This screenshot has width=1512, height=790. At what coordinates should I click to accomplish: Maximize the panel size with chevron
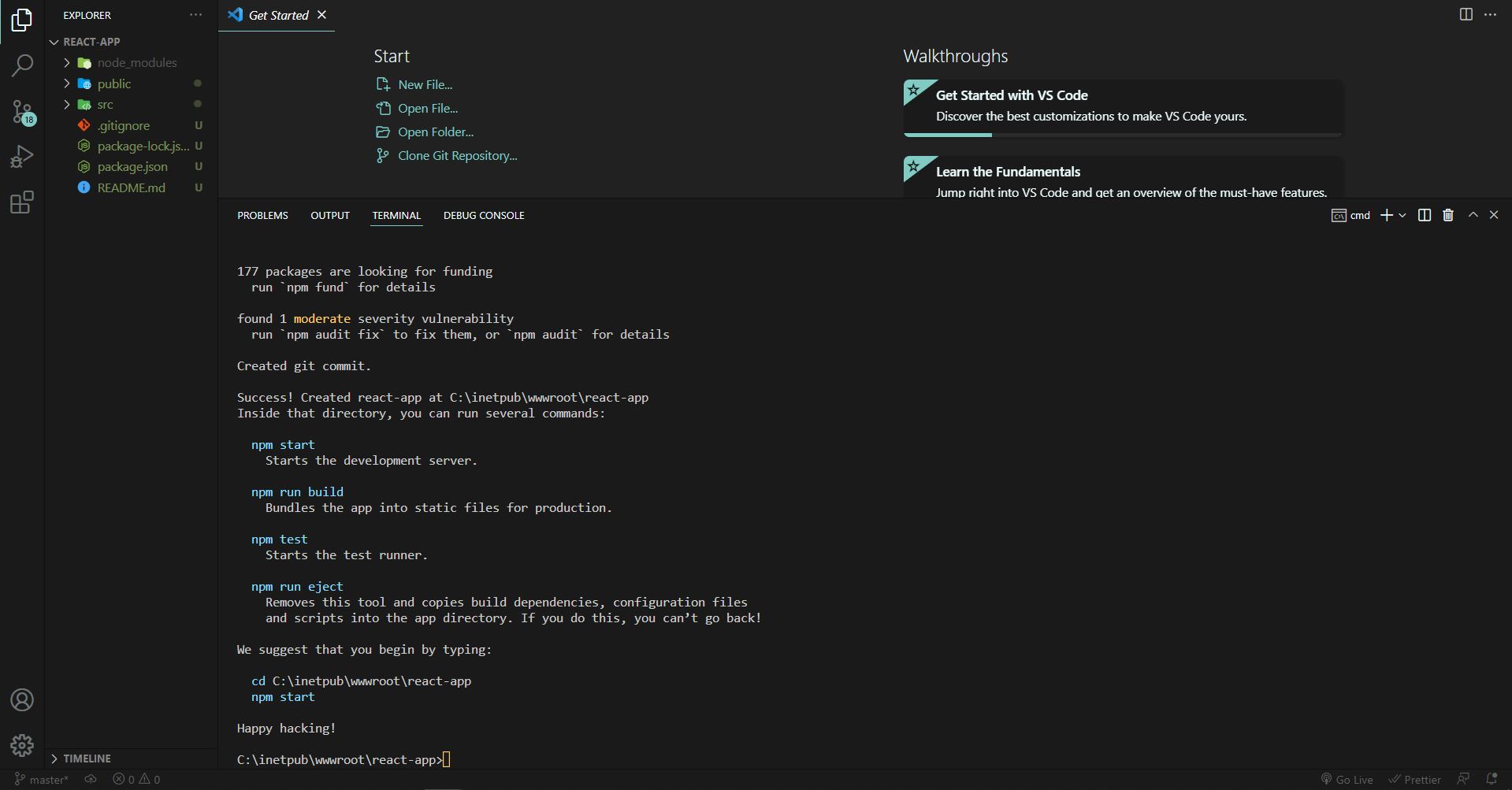point(1473,214)
